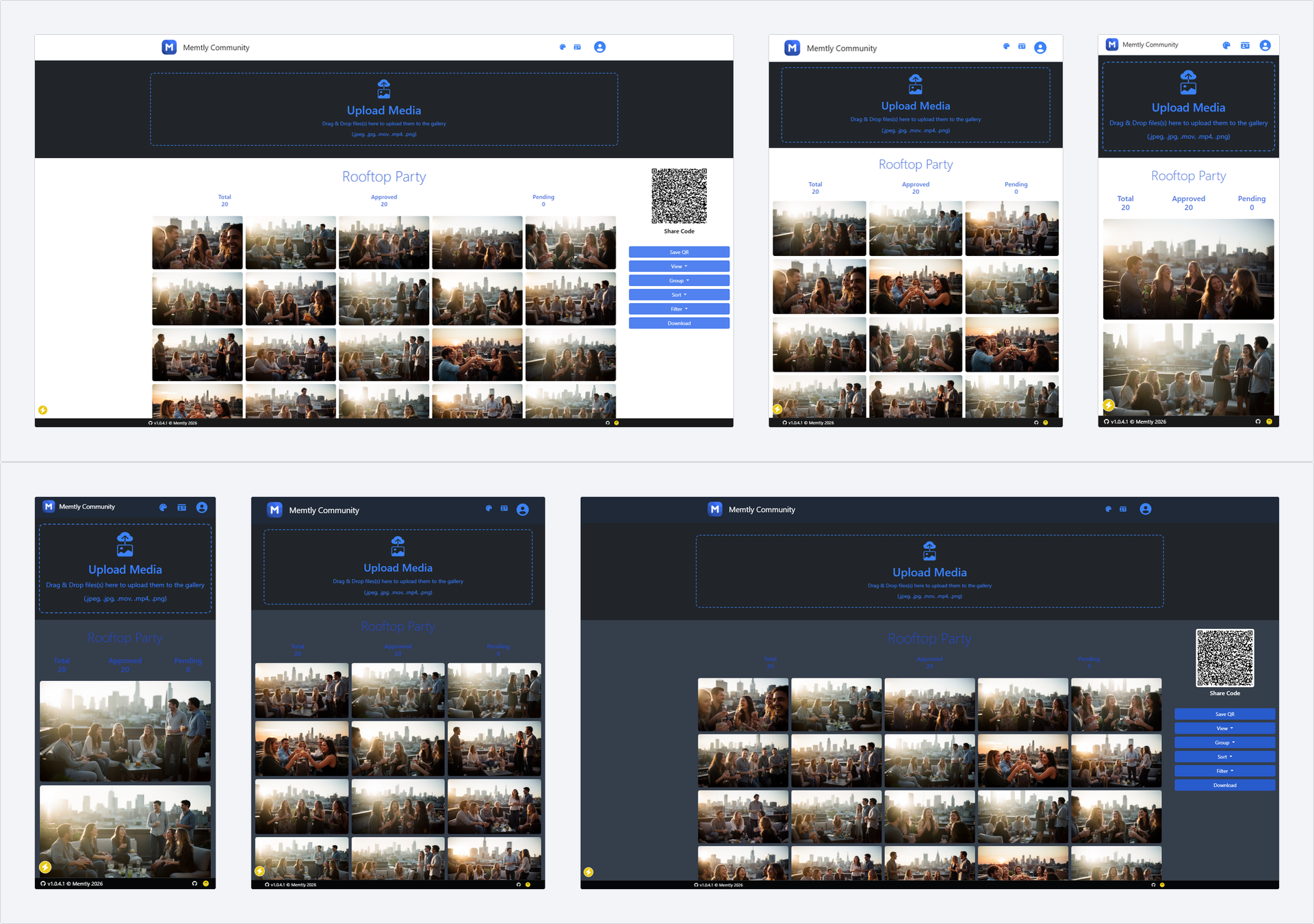
Task: Click the Memtly M logo in light desktop view
Action: coord(169,47)
